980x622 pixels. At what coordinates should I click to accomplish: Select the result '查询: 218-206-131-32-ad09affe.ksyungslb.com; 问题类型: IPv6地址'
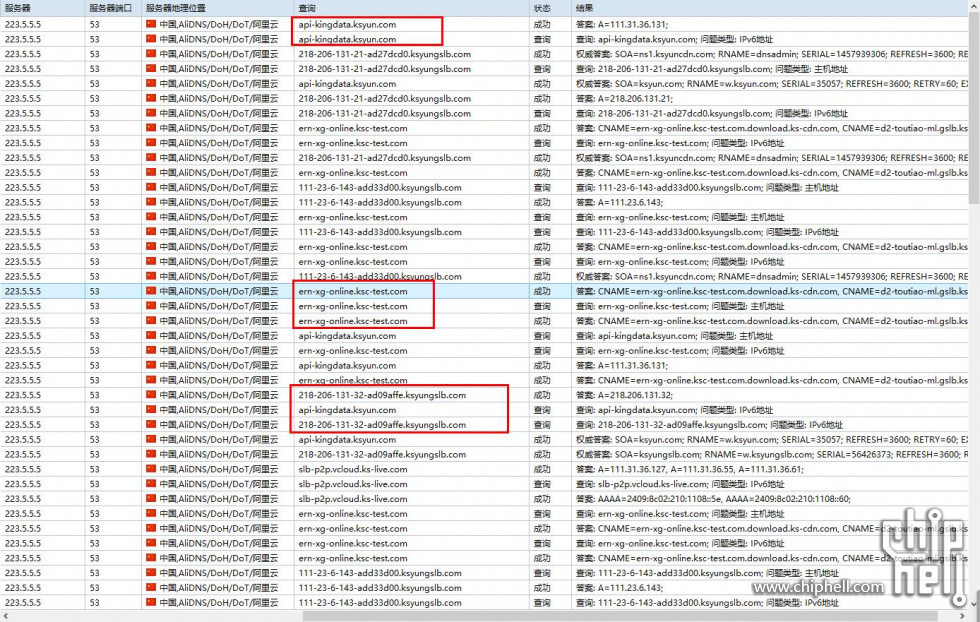pos(709,424)
